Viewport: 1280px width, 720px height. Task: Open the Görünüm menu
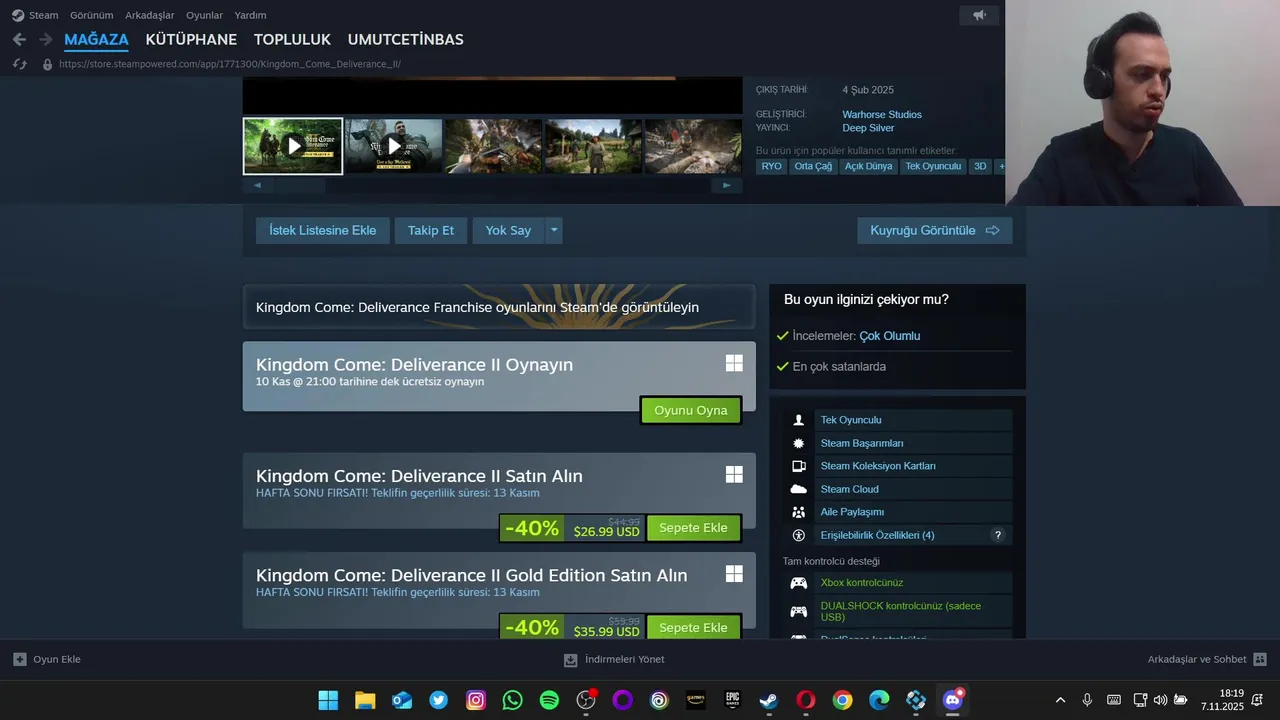[91, 15]
